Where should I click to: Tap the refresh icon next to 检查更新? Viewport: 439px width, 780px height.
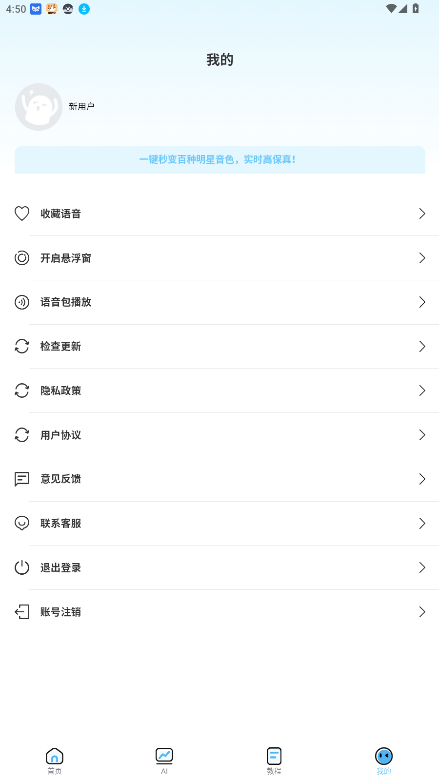coord(21,346)
